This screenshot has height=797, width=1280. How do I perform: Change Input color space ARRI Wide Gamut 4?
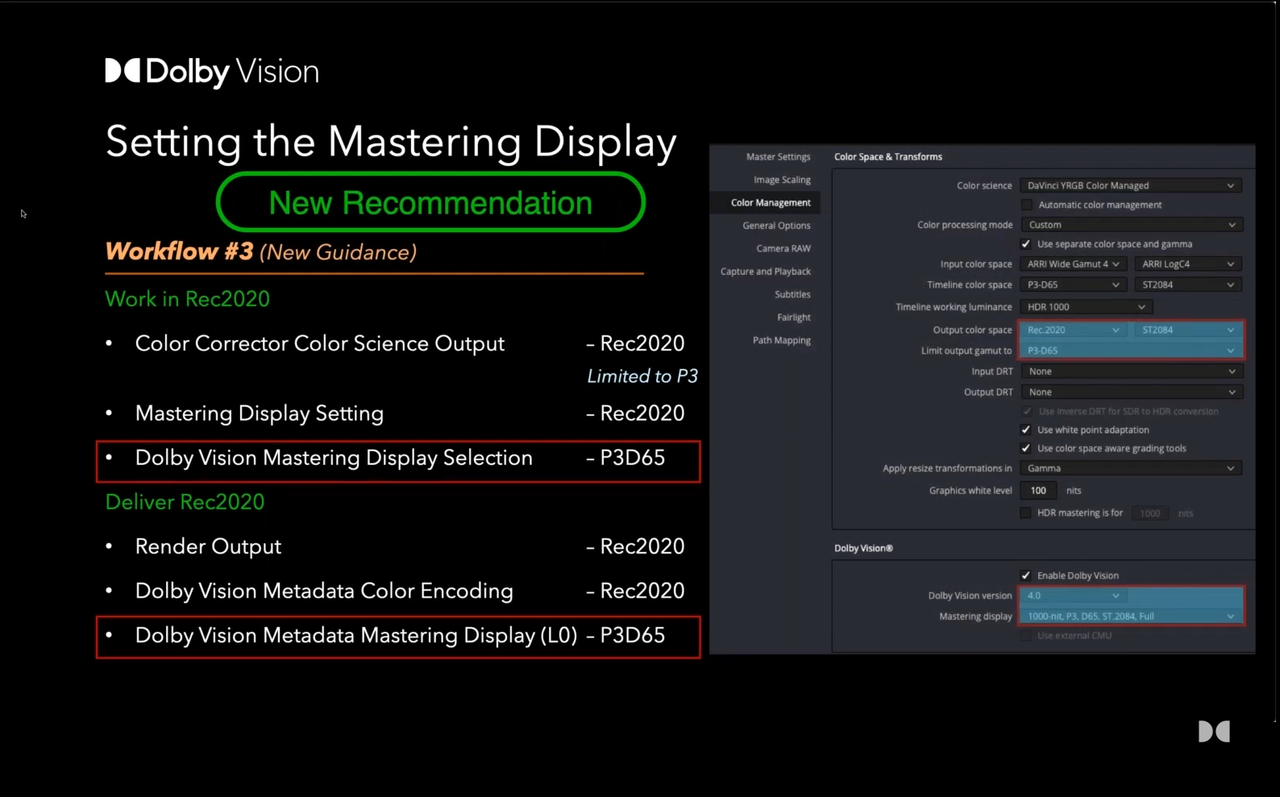point(1073,264)
